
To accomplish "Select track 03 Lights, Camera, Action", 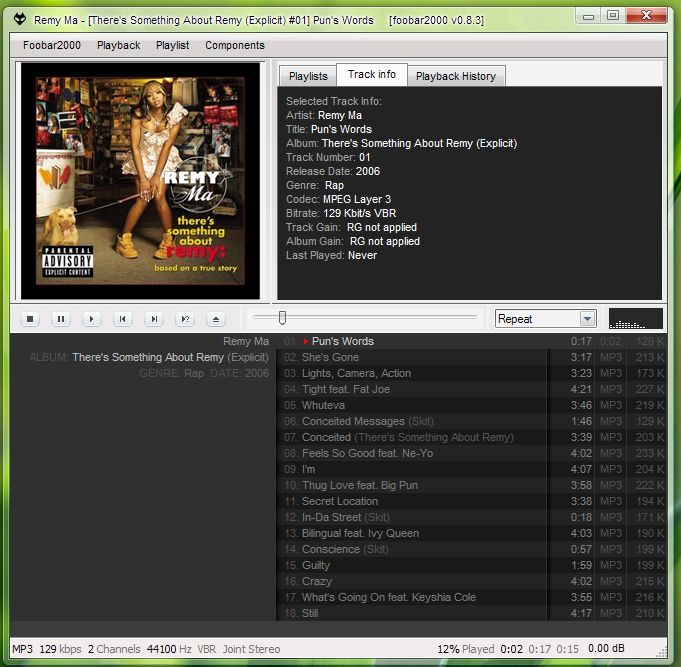I will (472, 373).
